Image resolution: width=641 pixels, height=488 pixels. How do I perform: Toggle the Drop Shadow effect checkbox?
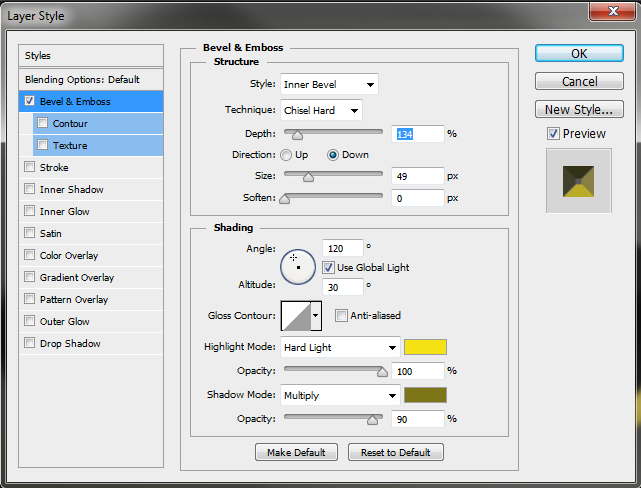(x=29, y=344)
